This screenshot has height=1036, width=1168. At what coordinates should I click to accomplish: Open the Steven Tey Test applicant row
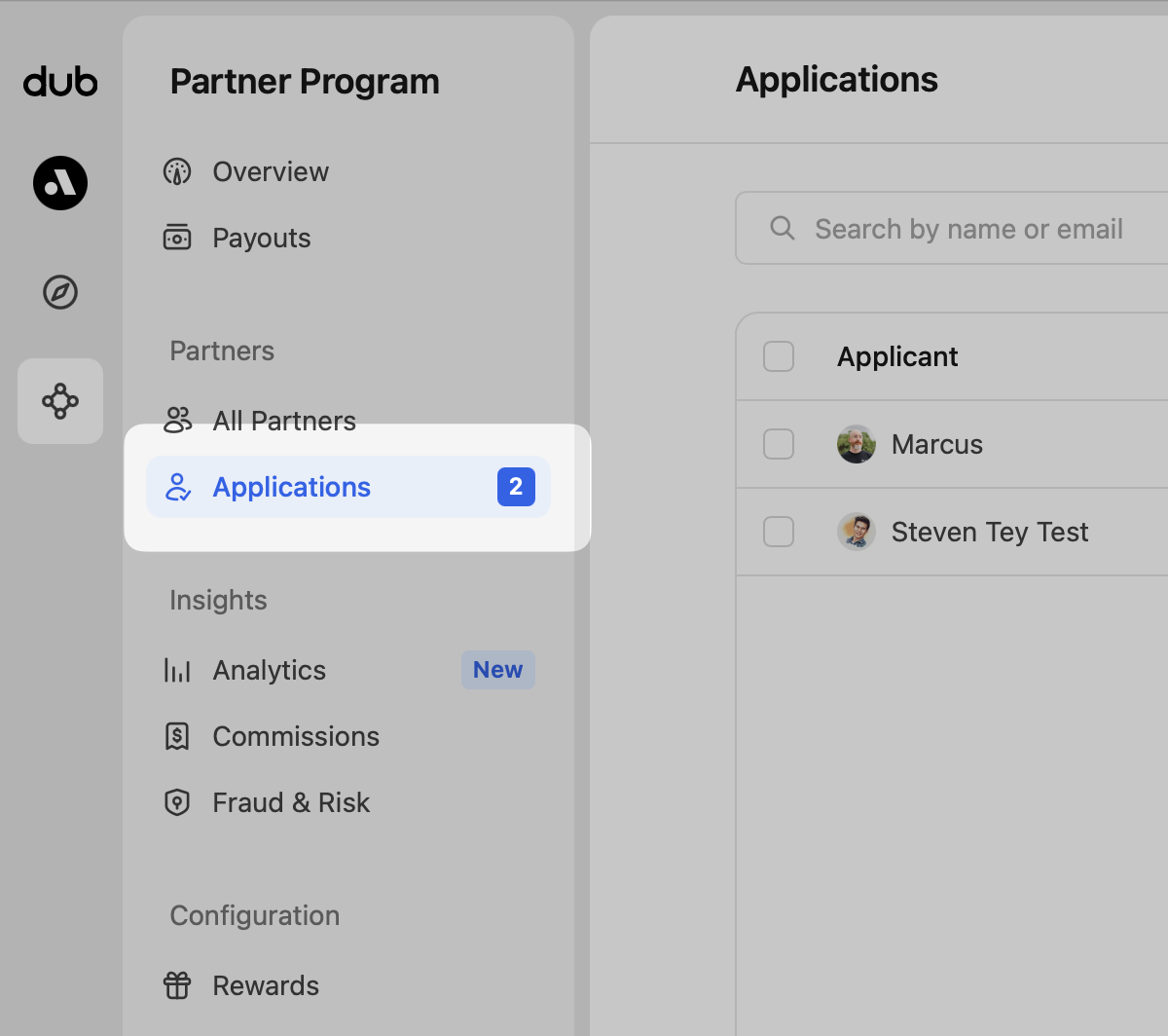coord(952,532)
